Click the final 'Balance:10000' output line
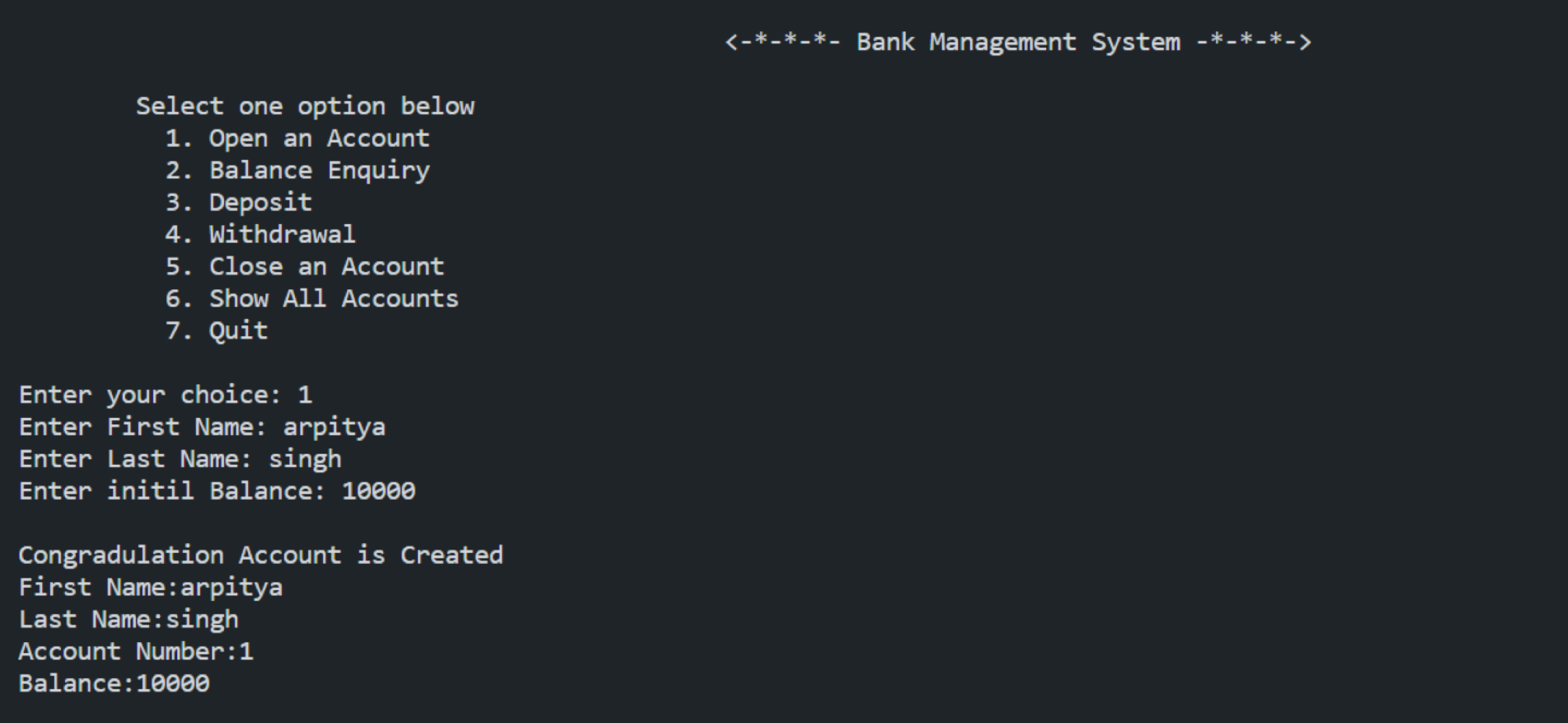This screenshot has width=1568, height=723. pos(114,683)
